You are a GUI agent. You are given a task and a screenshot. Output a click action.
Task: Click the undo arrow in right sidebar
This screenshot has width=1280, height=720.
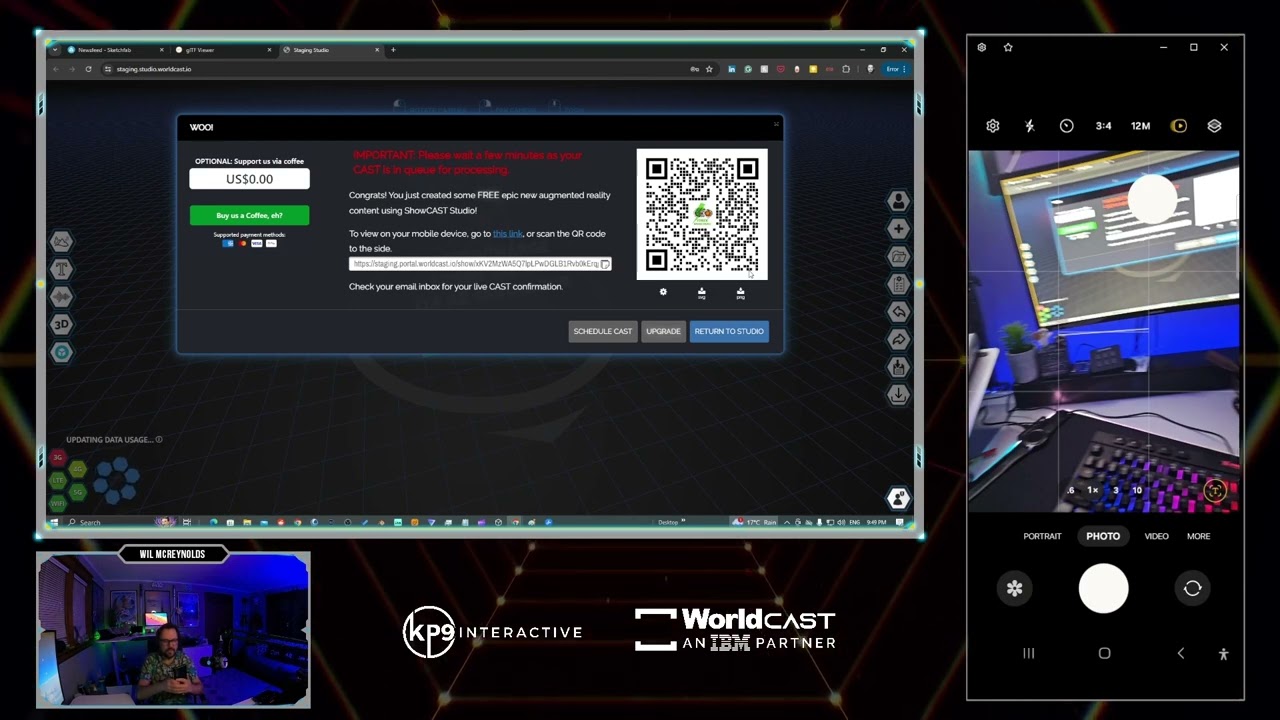pos(898,312)
